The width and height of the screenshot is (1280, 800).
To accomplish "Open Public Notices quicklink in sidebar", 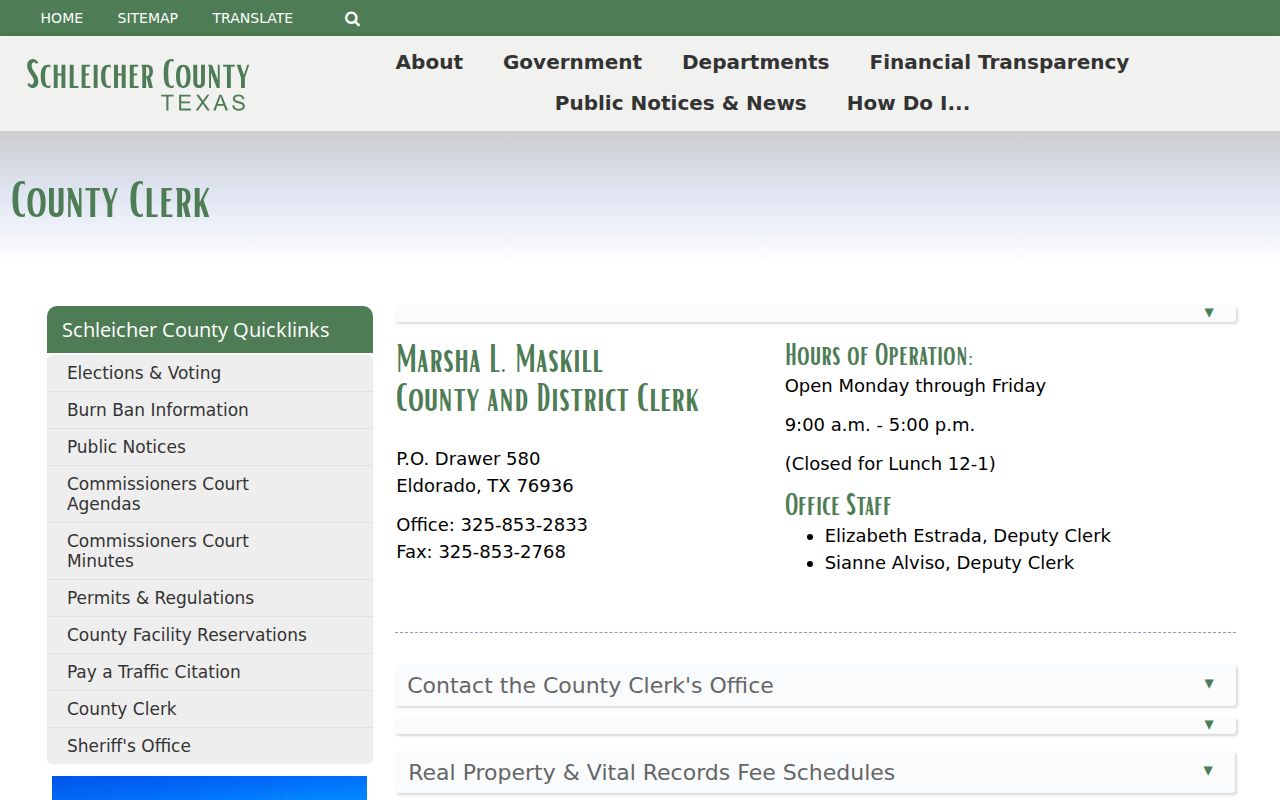I will click(210, 447).
